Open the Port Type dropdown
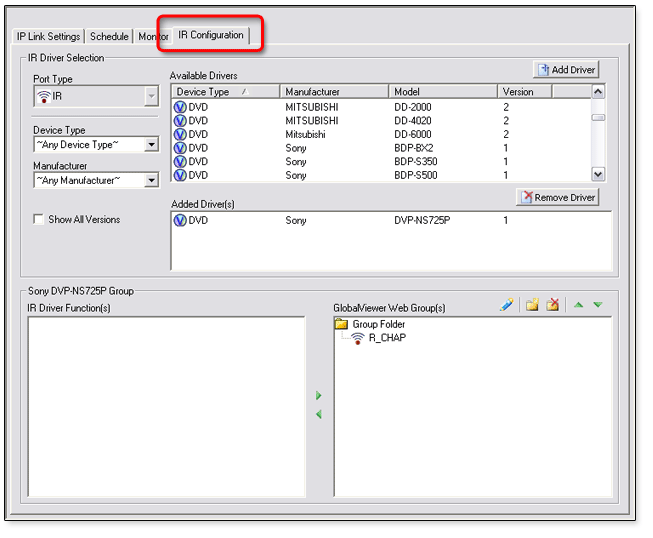This screenshot has width=653, height=538. pos(151,97)
